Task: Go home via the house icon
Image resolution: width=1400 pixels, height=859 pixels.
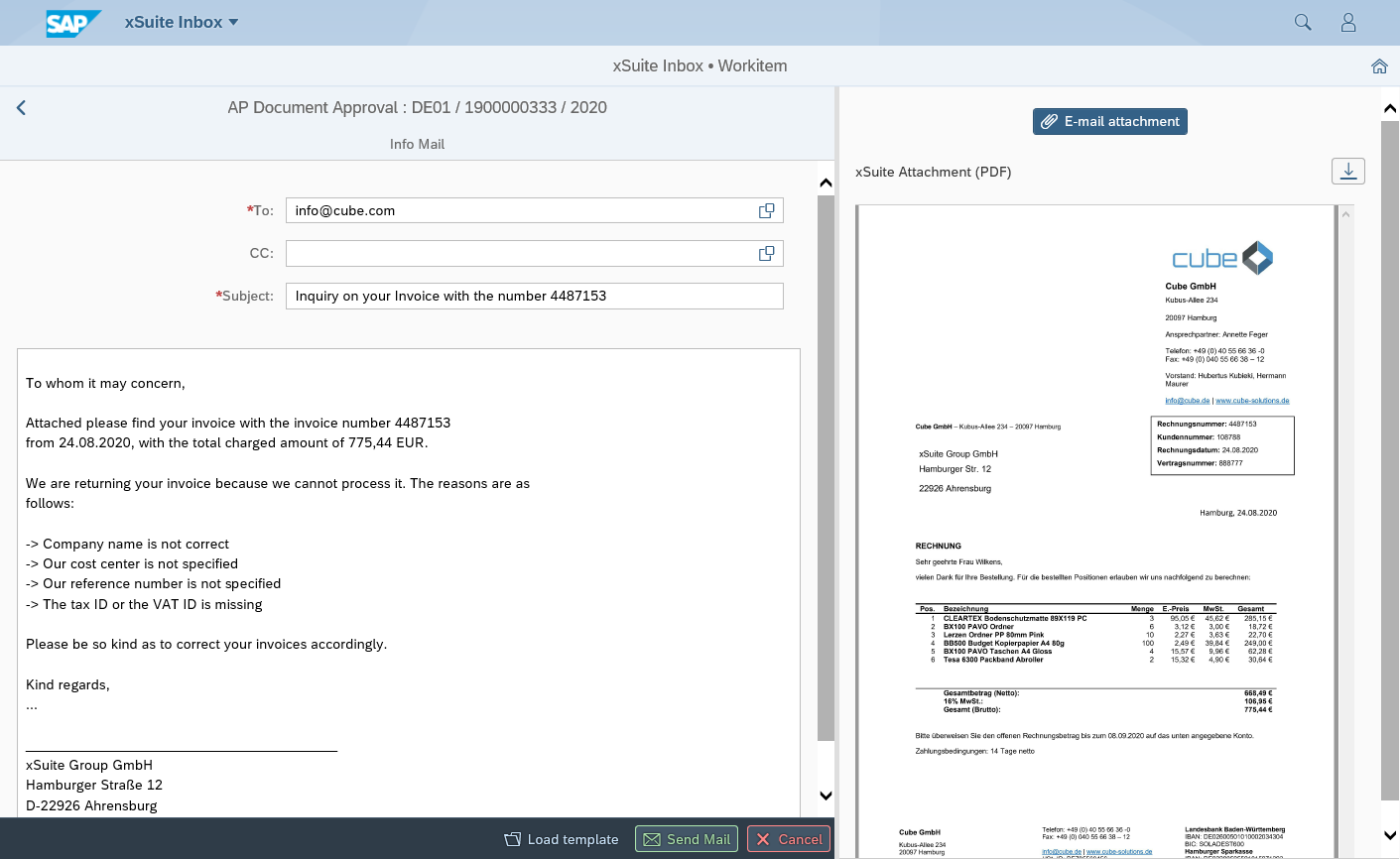Action: 1379,65
